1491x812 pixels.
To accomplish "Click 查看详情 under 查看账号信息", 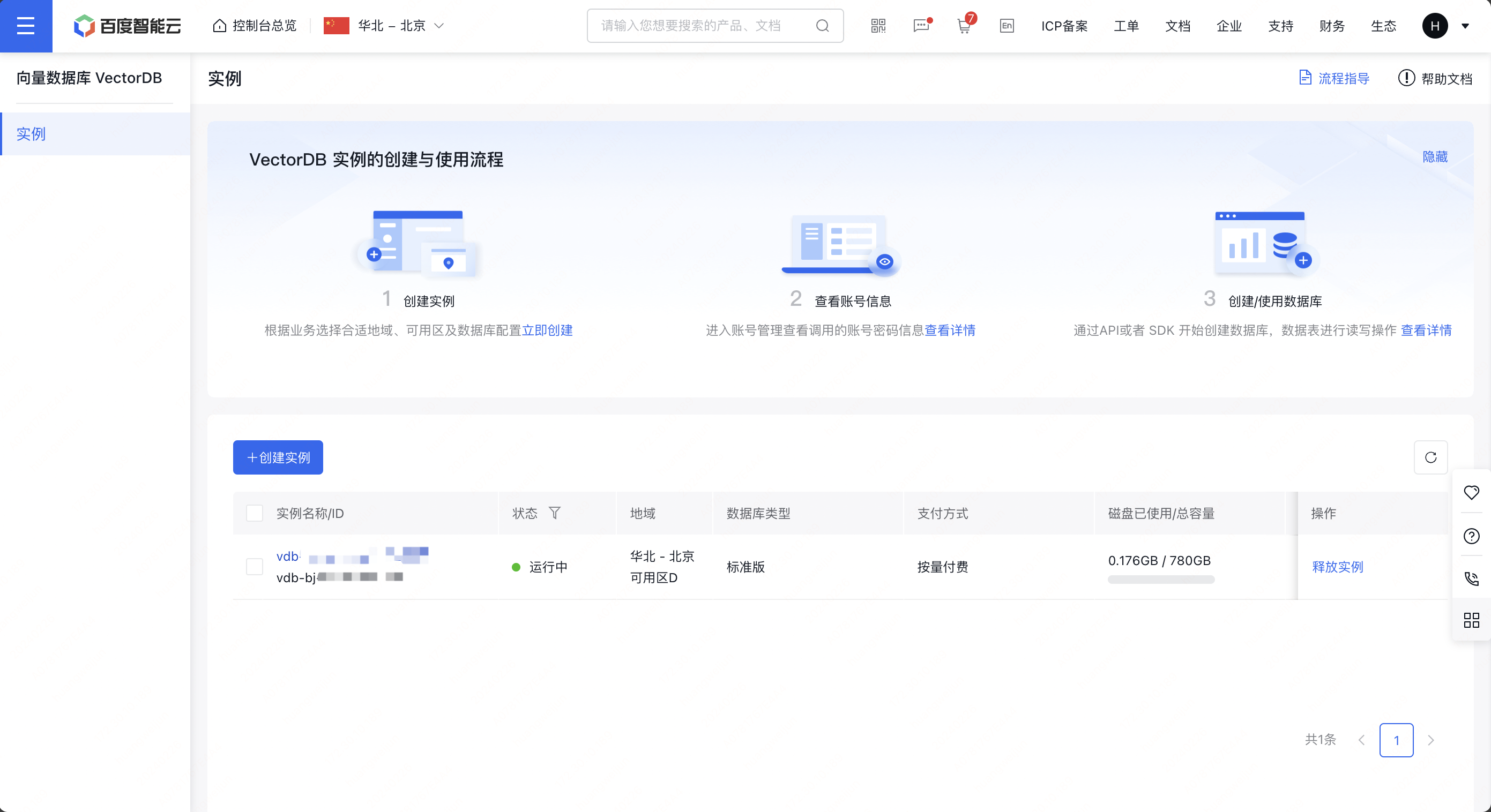I will (x=950, y=330).
